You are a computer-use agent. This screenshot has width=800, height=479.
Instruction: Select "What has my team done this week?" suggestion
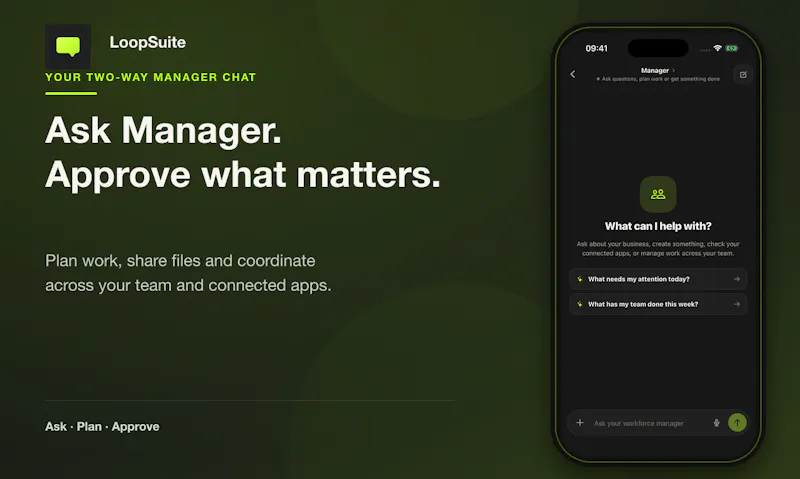(x=658, y=304)
